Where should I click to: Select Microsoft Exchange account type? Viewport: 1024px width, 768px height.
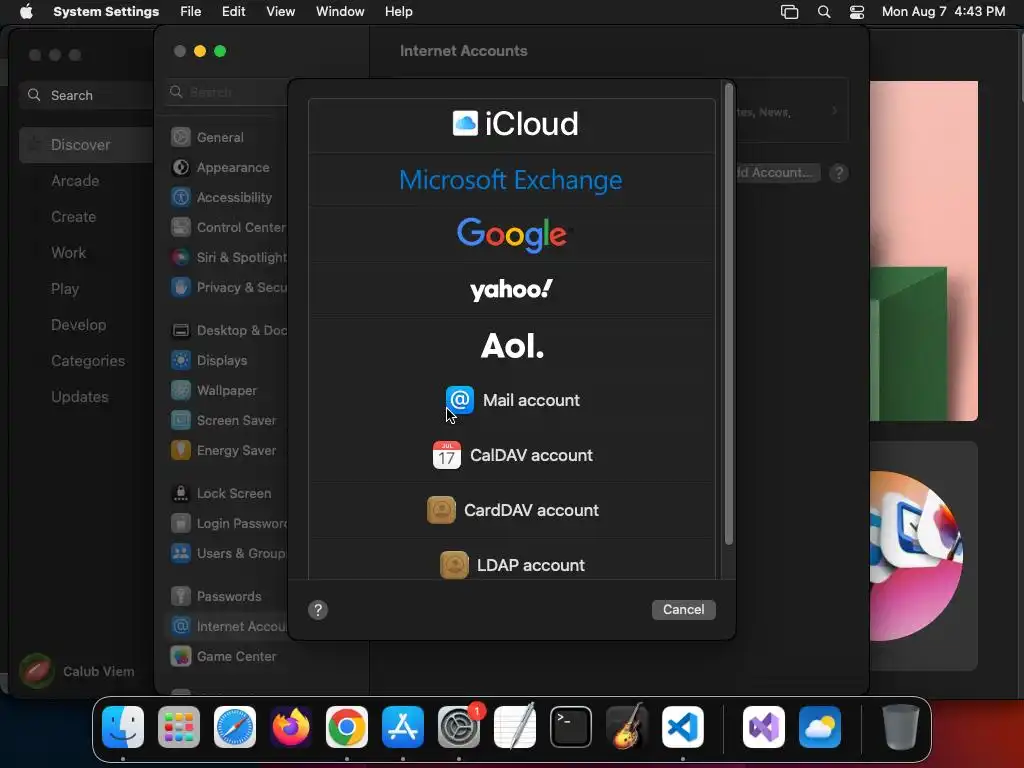click(x=512, y=180)
